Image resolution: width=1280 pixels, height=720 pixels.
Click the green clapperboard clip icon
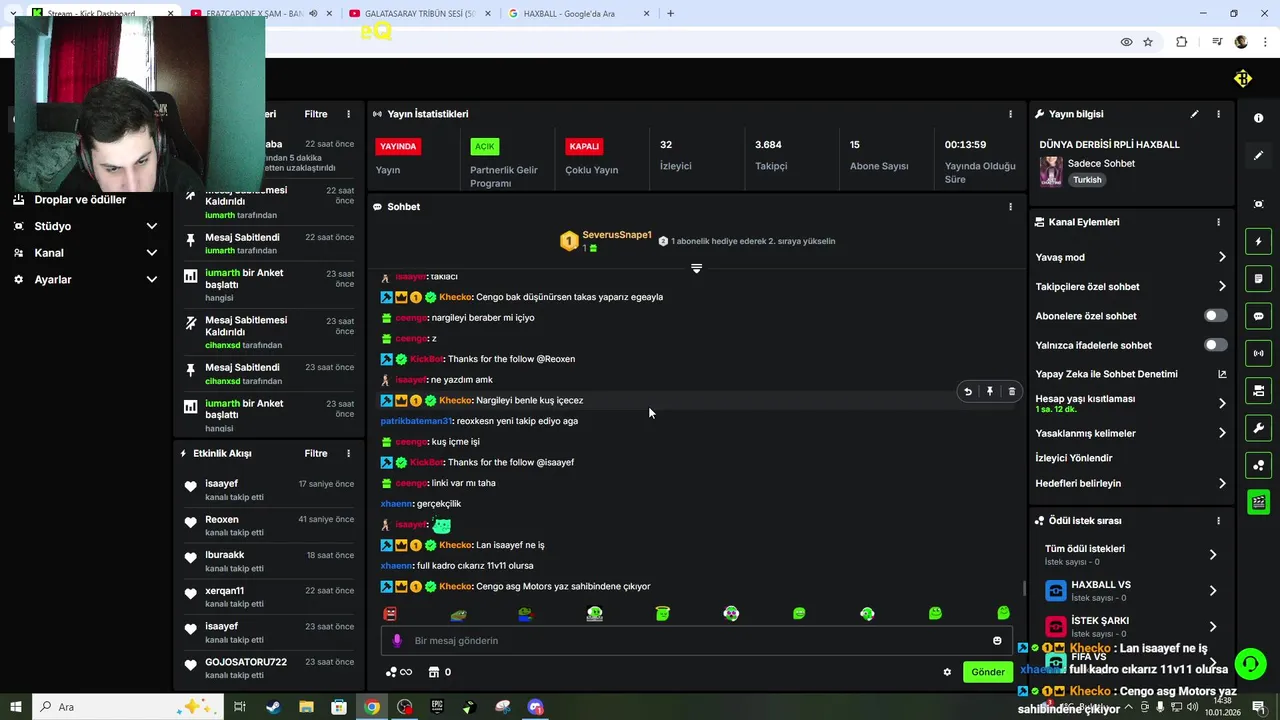(1258, 502)
